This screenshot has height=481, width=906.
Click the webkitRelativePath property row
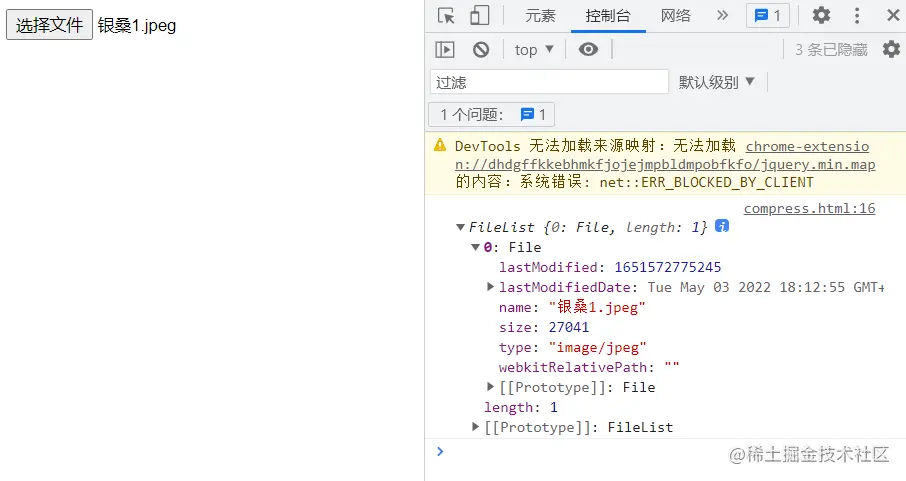(x=589, y=367)
